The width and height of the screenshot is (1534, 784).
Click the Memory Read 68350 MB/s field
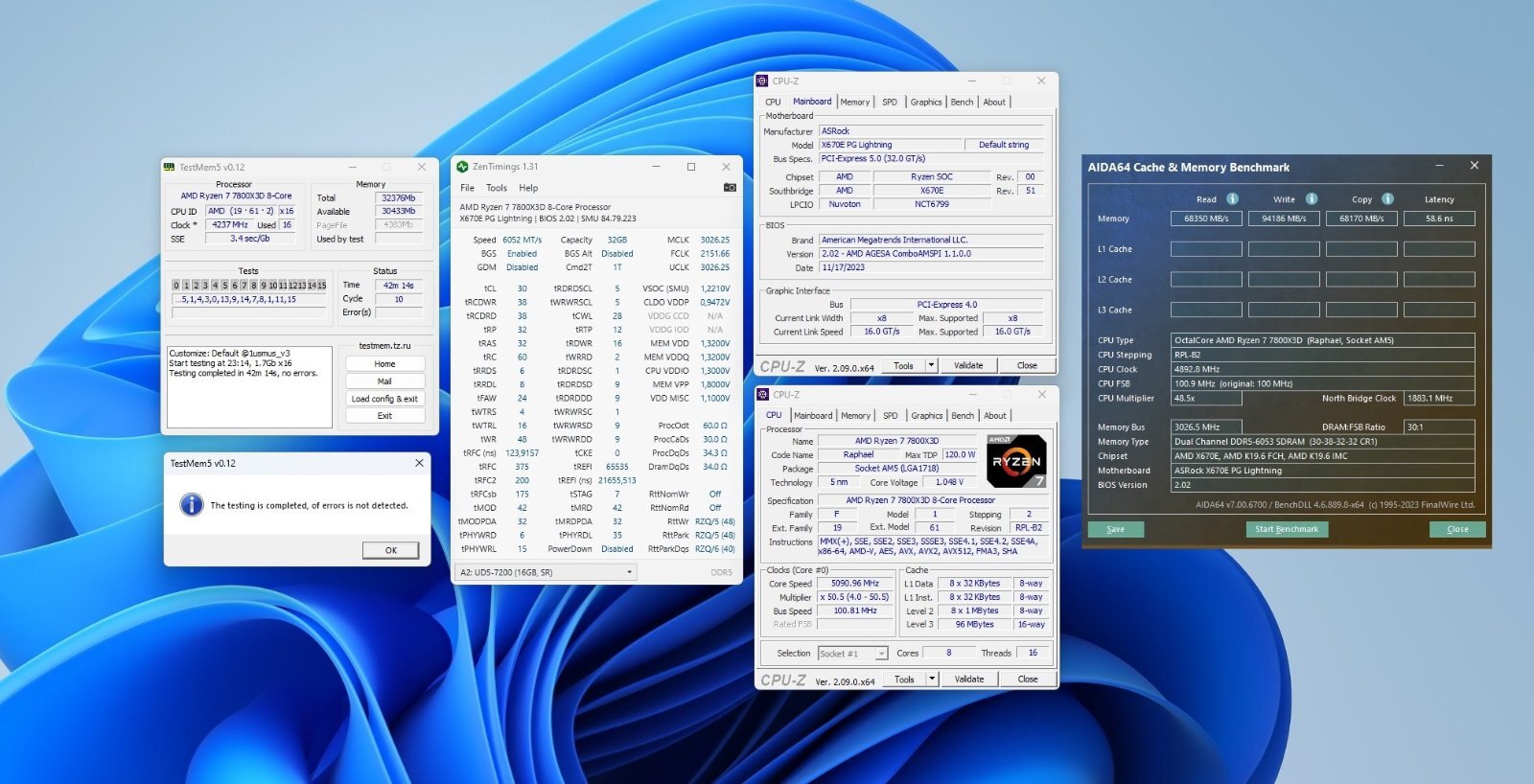(x=1206, y=219)
